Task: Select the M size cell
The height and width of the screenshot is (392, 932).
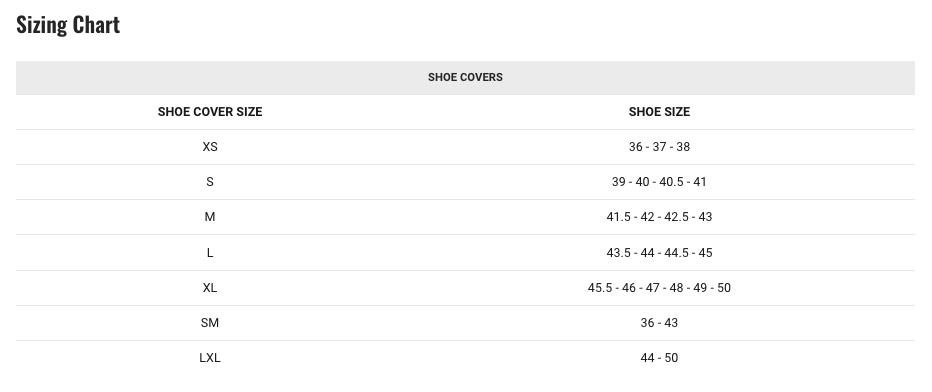Action: (210, 217)
